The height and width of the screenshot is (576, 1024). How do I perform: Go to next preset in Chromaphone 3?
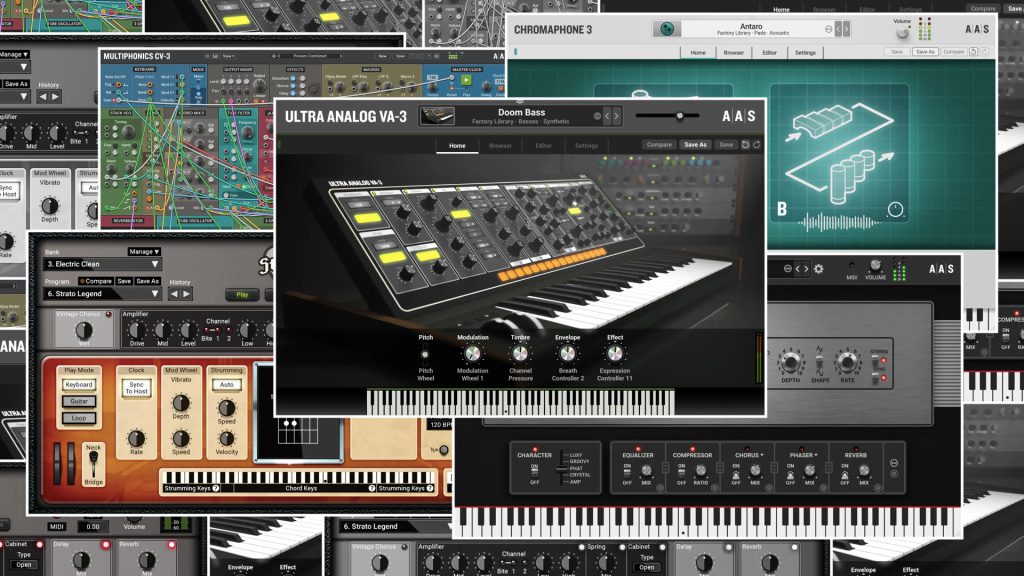point(846,29)
